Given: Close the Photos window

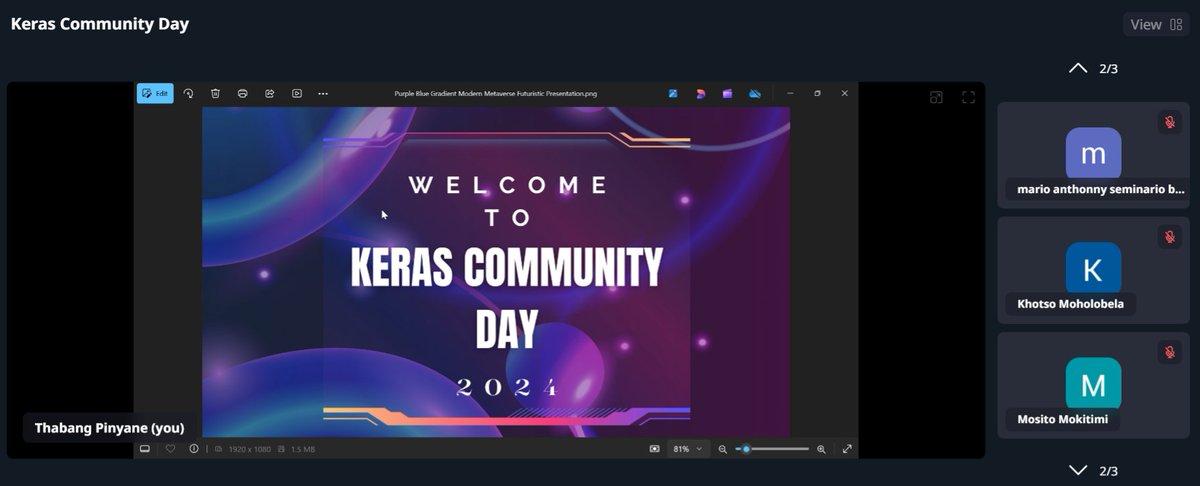Looking at the screenshot, I should click(845, 93).
